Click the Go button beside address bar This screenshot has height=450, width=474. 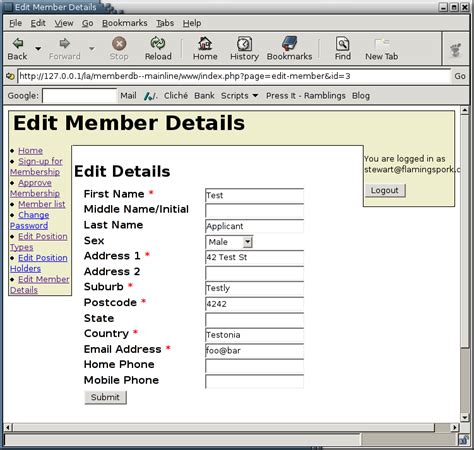pos(460,76)
